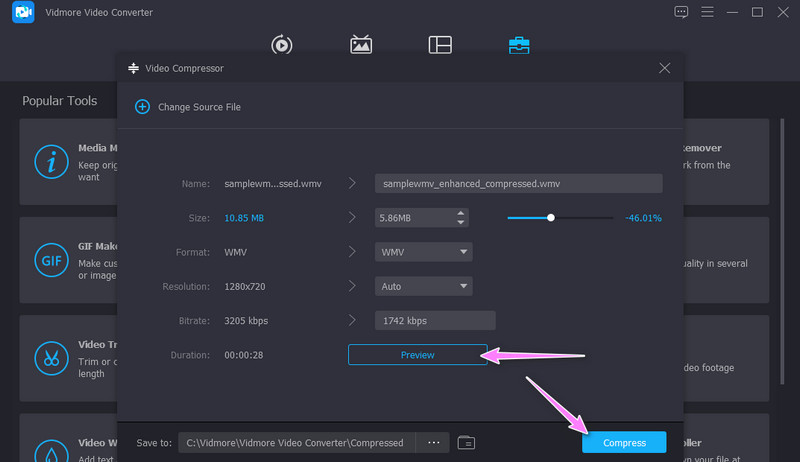This screenshot has height=462, width=800.
Task: Open the Collage tab icon
Action: pyautogui.click(x=439, y=45)
